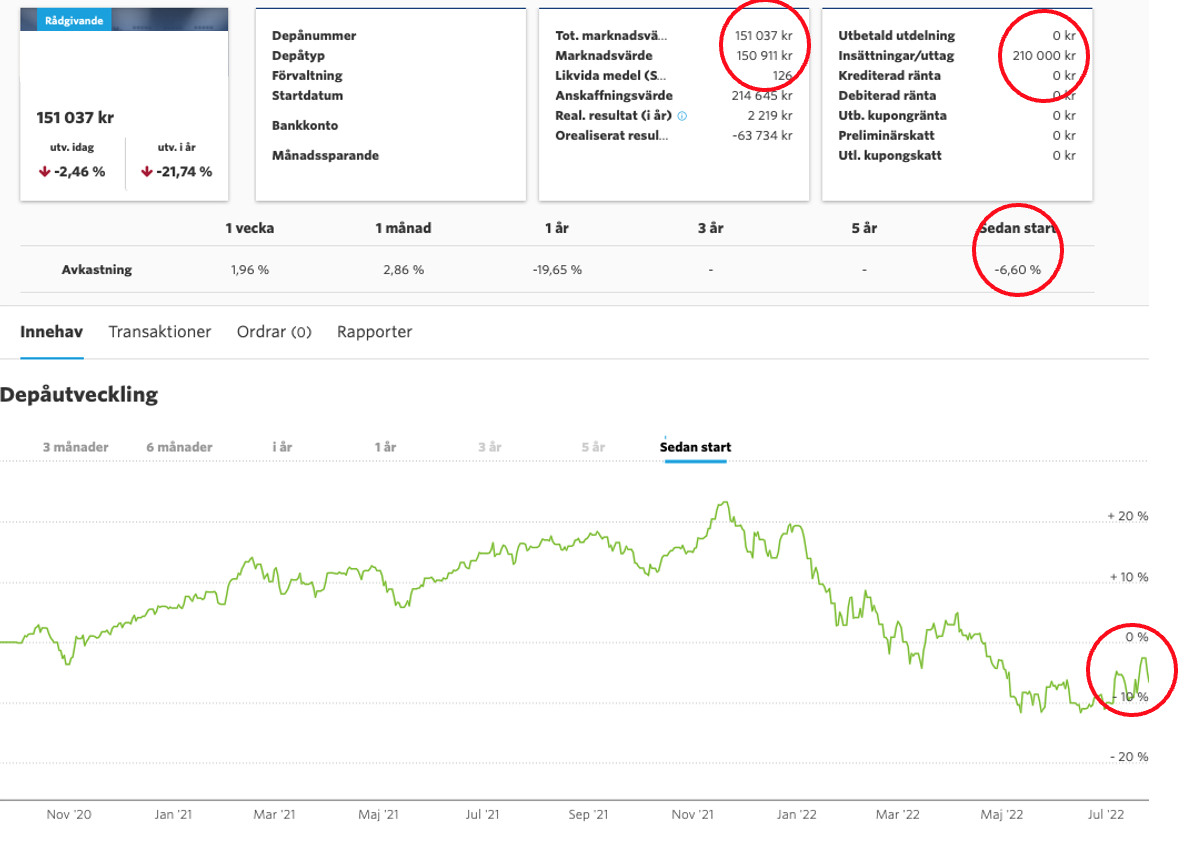Click info icon beside Real. resultat
Viewport: 1182px width, 844px height.
(682, 116)
